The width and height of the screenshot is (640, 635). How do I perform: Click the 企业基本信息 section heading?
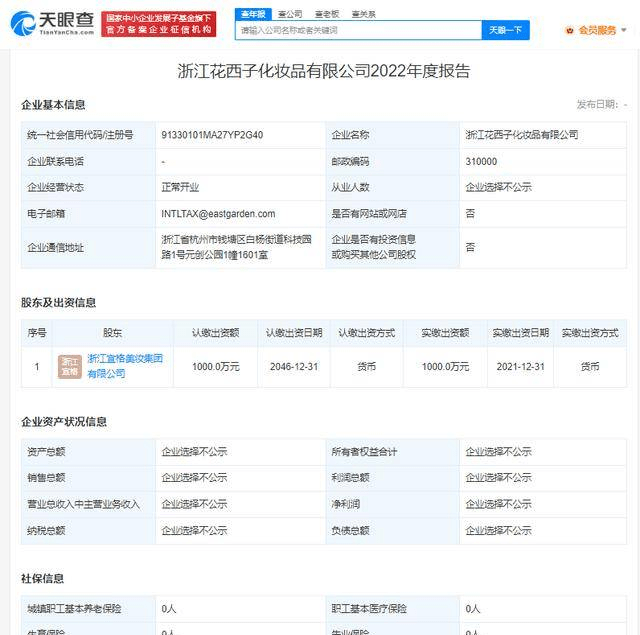(53, 105)
